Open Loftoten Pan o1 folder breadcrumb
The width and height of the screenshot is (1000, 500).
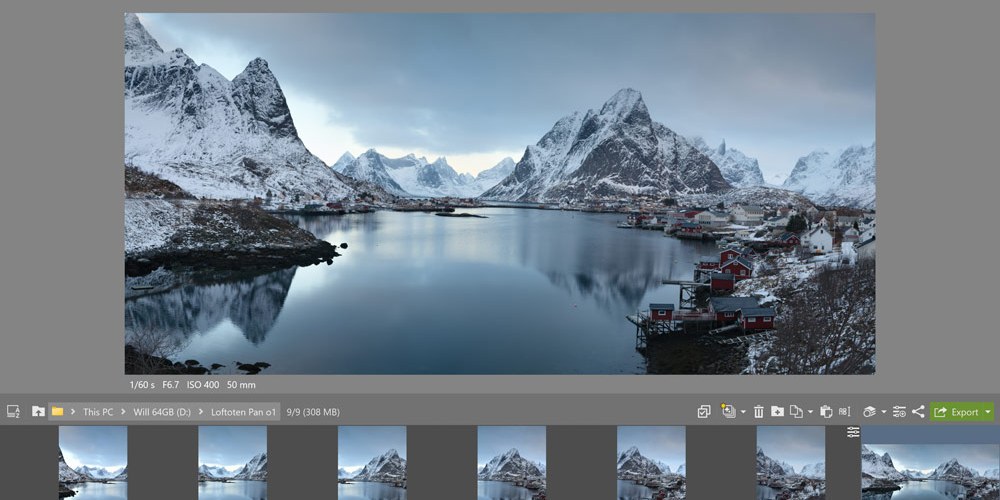[244, 412]
